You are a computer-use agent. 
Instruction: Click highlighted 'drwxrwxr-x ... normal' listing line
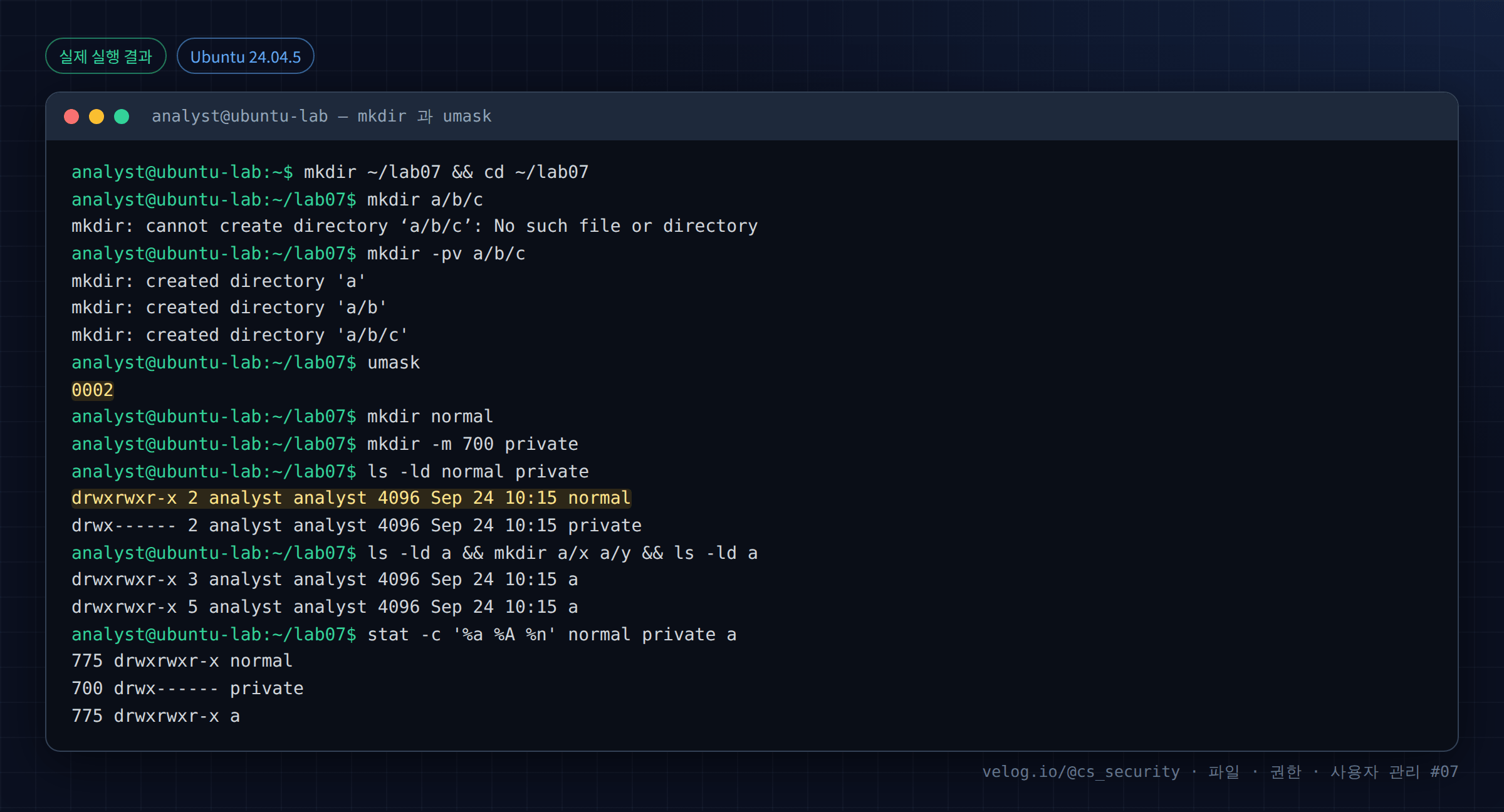[351, 498]
